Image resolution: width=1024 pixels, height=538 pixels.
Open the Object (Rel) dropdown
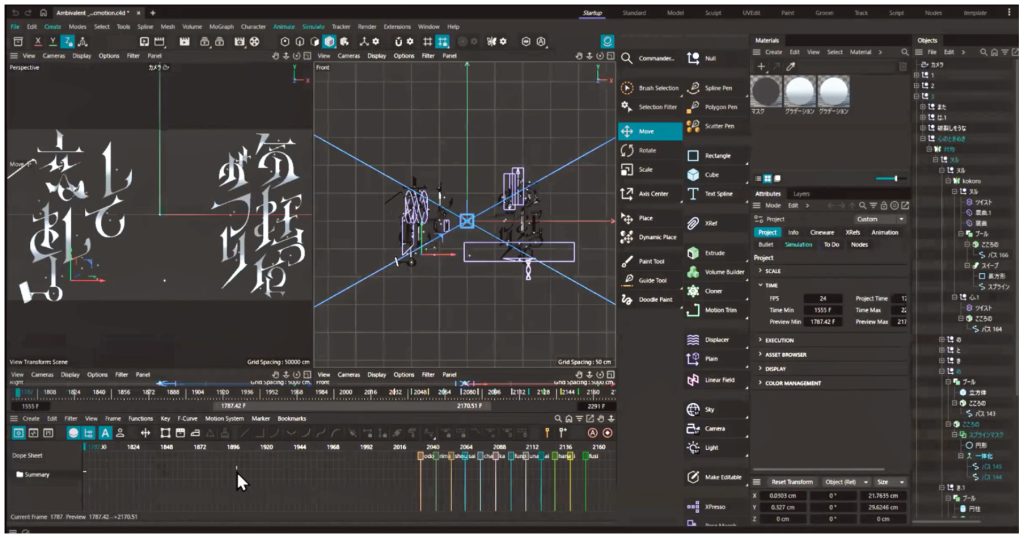pyautogui.click(x=846, y=482)
